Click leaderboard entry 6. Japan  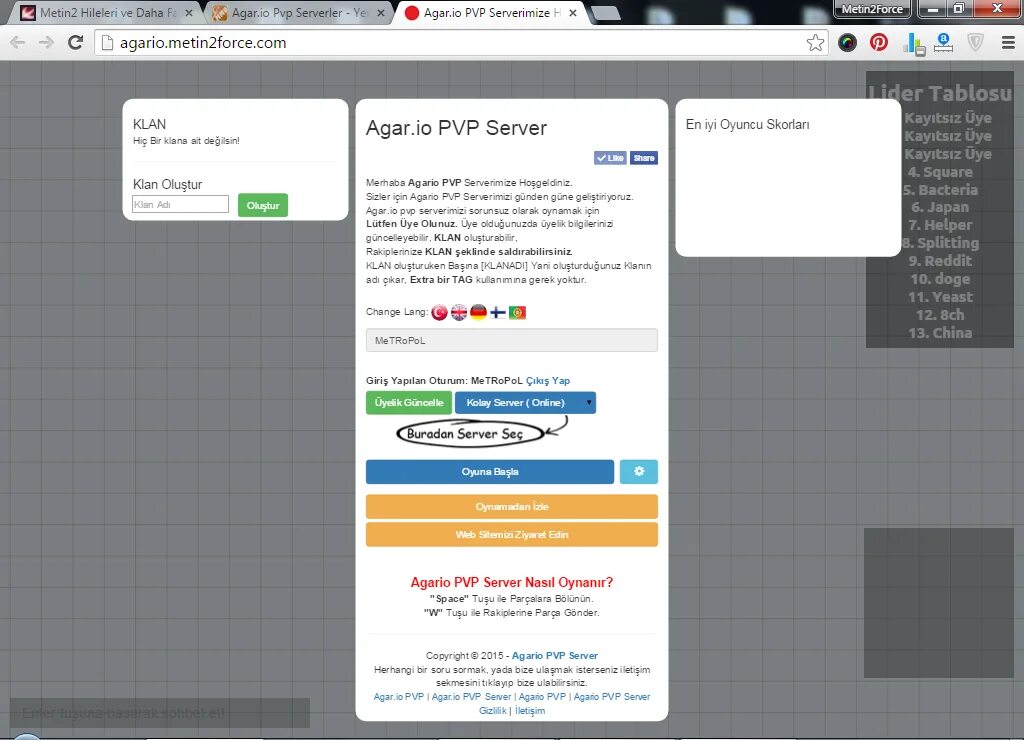point(940,207)
